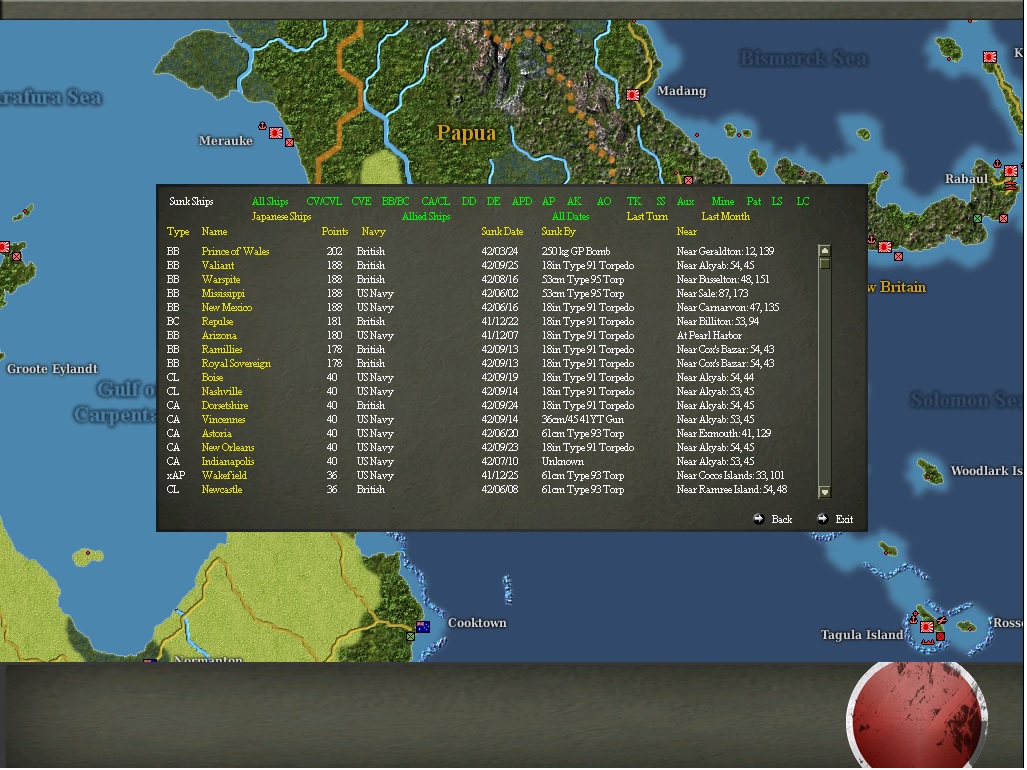Sort list by Navy column

373,231
